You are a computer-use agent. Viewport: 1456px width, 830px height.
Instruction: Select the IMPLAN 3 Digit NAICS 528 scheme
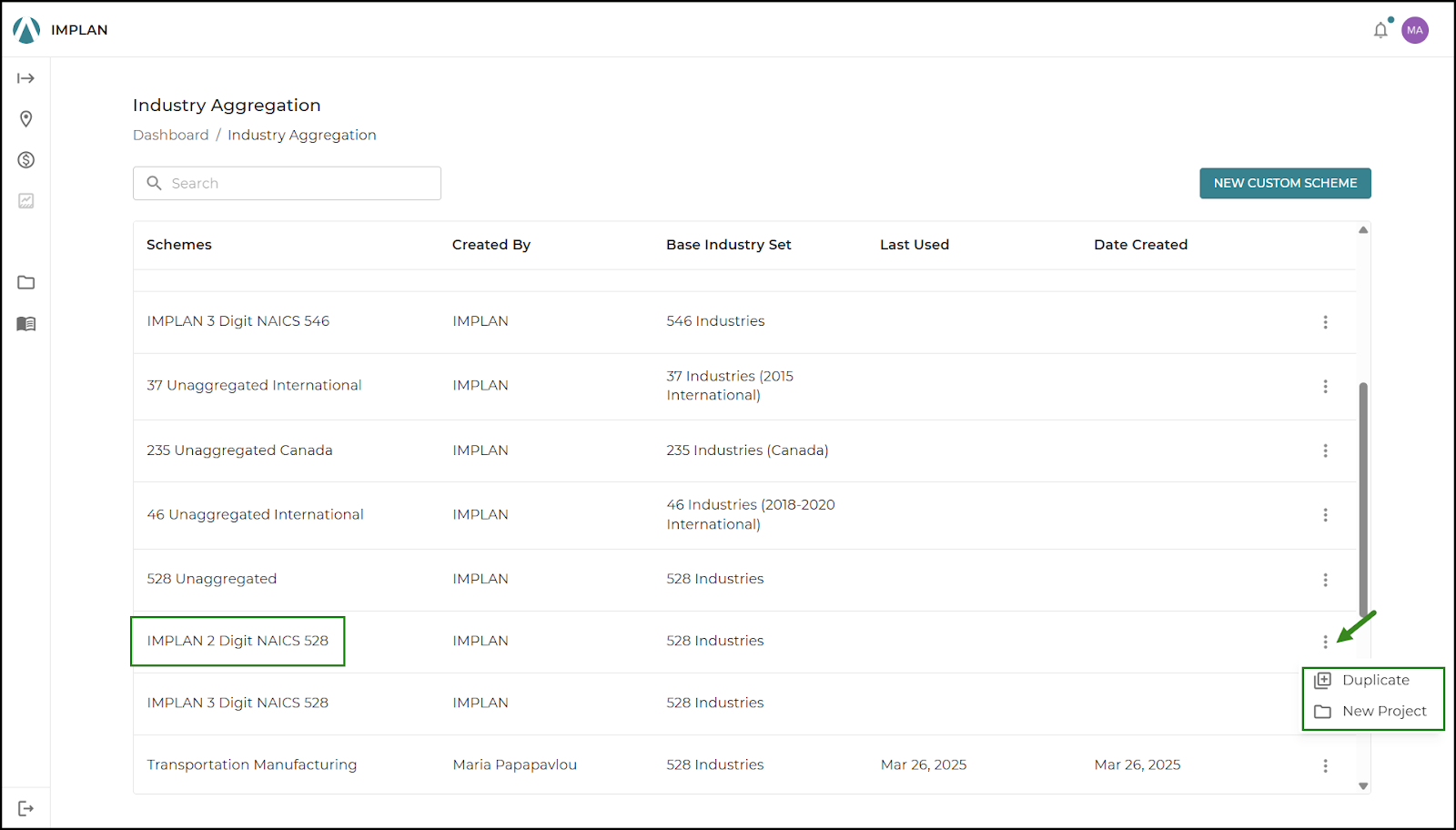point(238,703)
